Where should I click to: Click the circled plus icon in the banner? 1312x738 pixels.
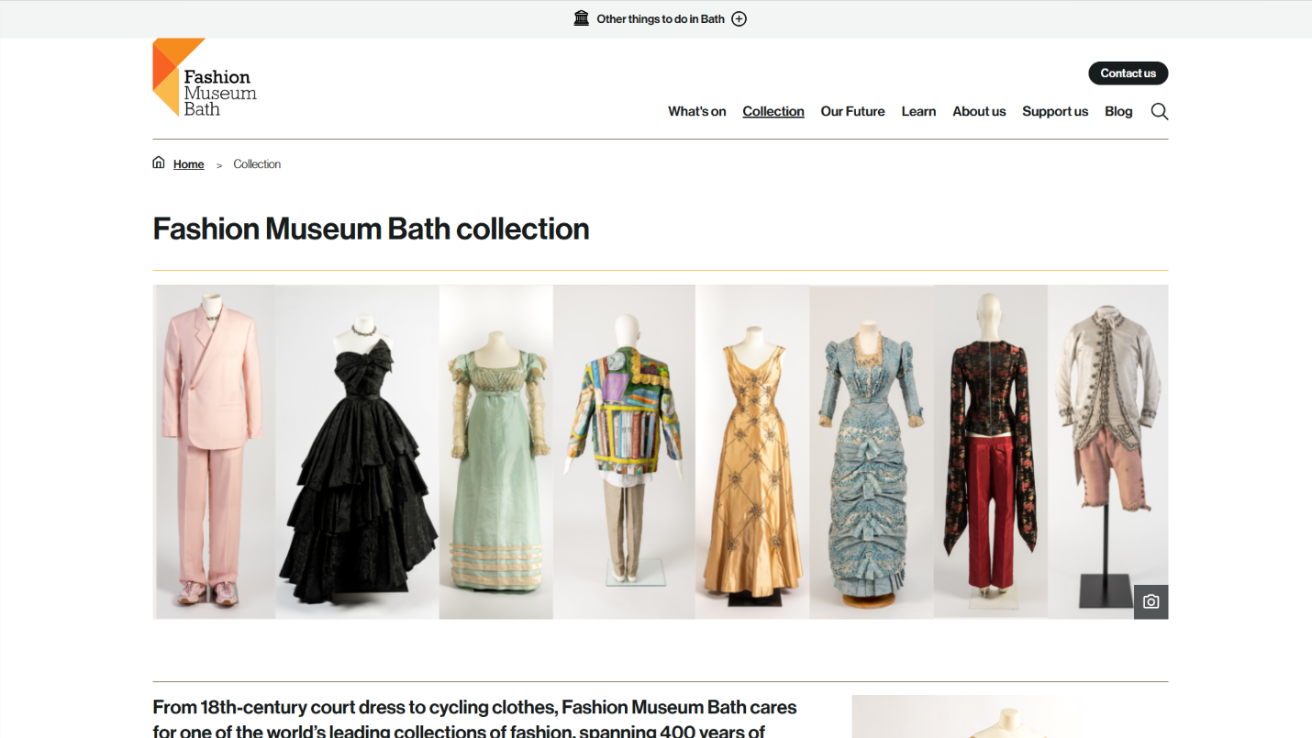pos(738,18)
